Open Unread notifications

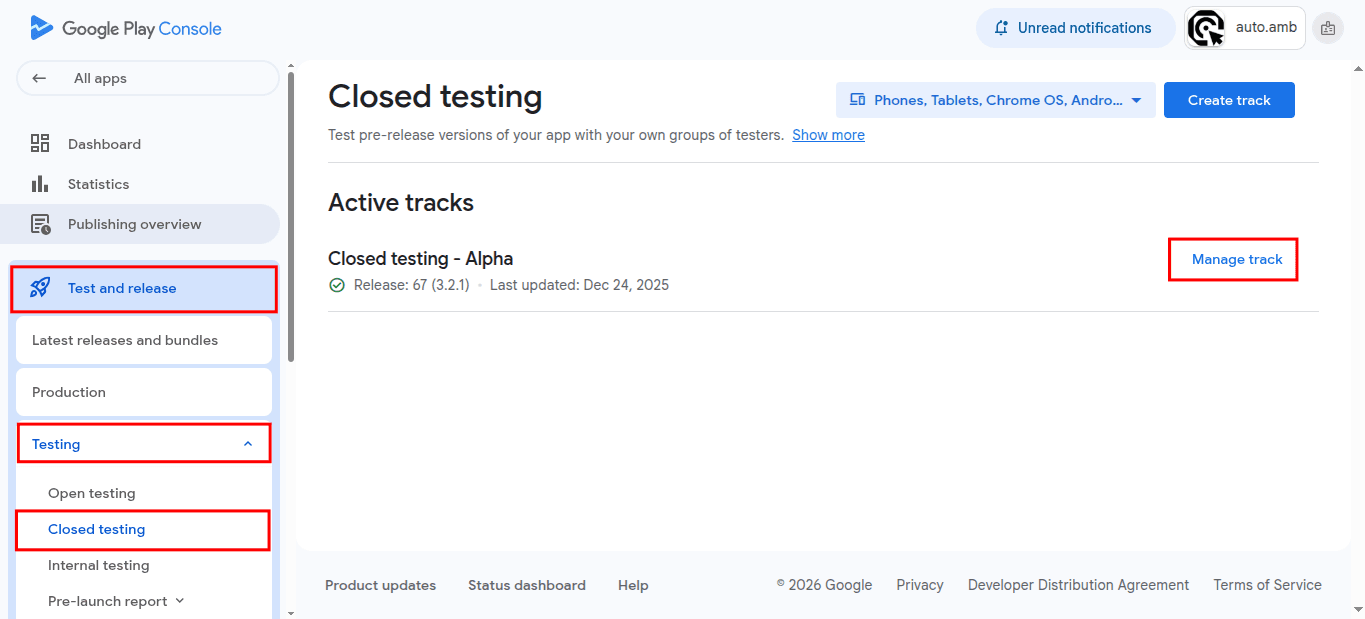pyautogui.click(x=1075, y=27)
